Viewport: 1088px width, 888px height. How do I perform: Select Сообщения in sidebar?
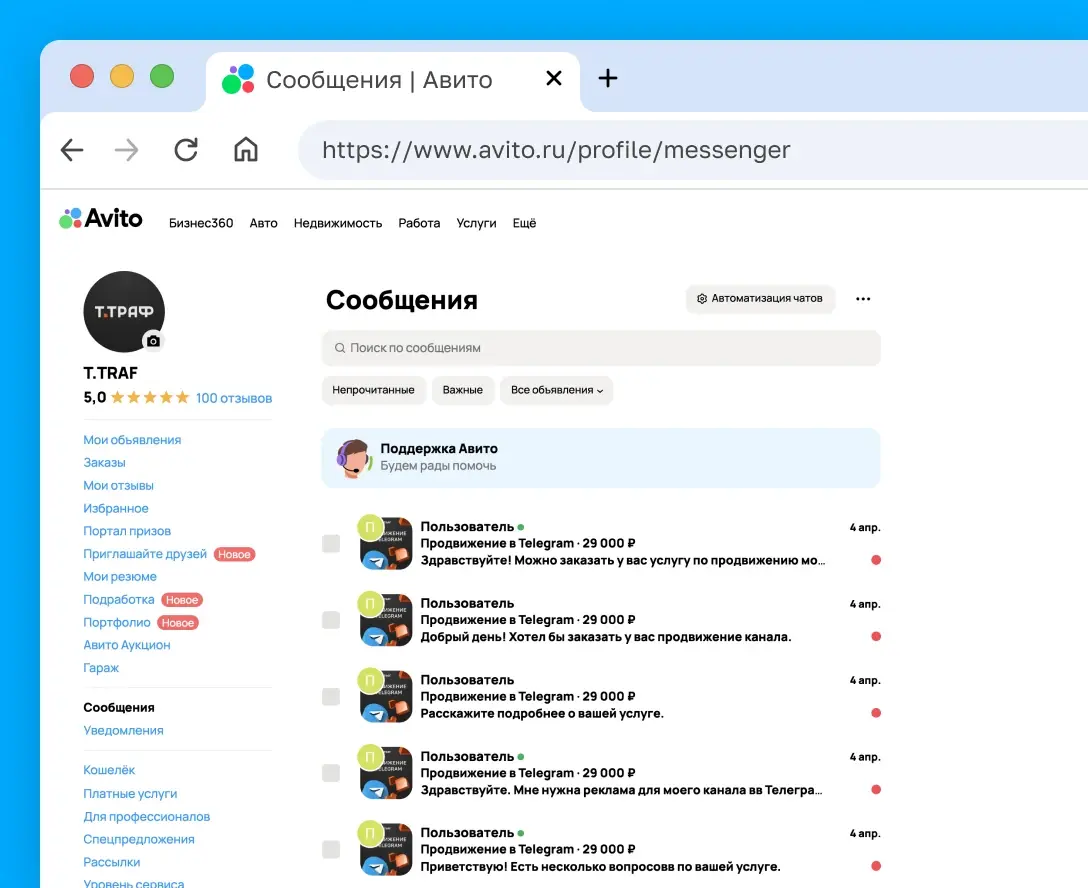119,708
